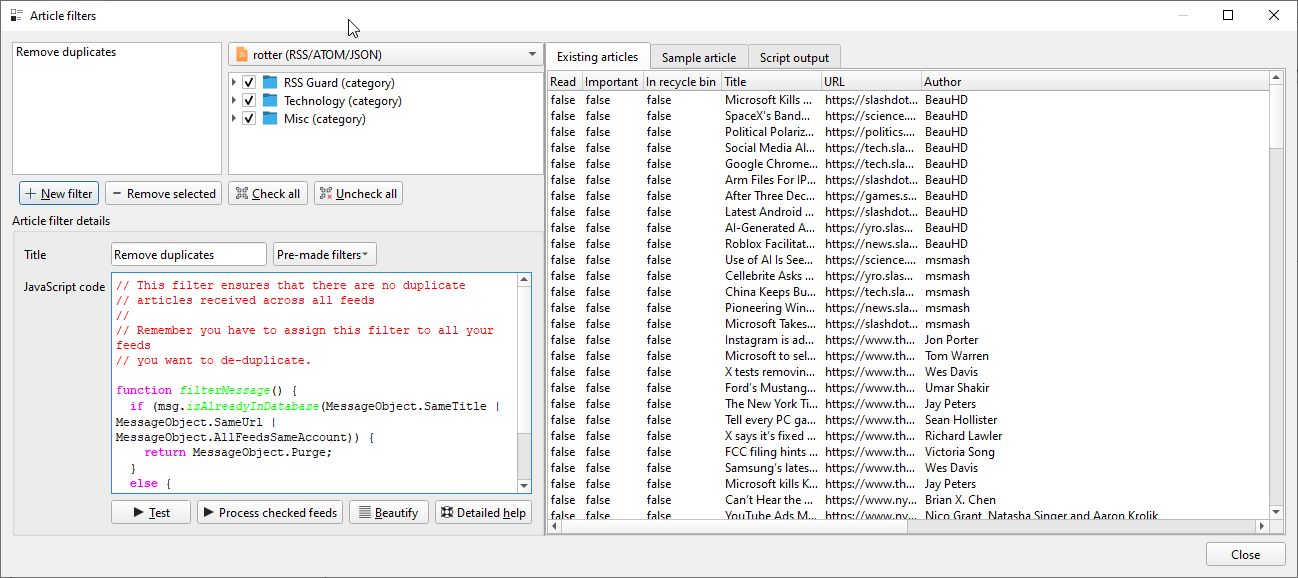Open Detailed help for filters
Viewport: 1298px width, 578px height.
[x=482, y=513]
